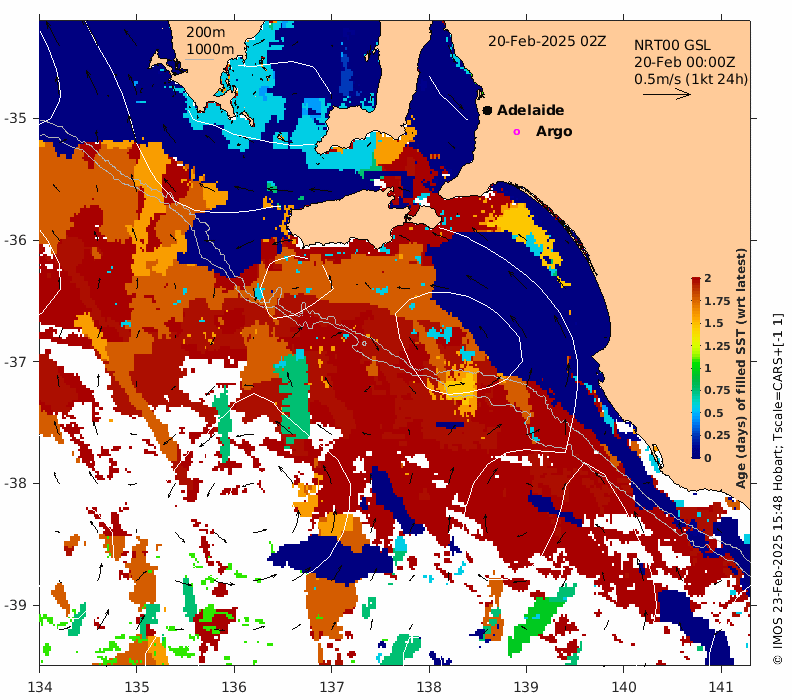792x700 pixels.
Task: Click the velocity scale reference arrow
Action: (667, 94)
